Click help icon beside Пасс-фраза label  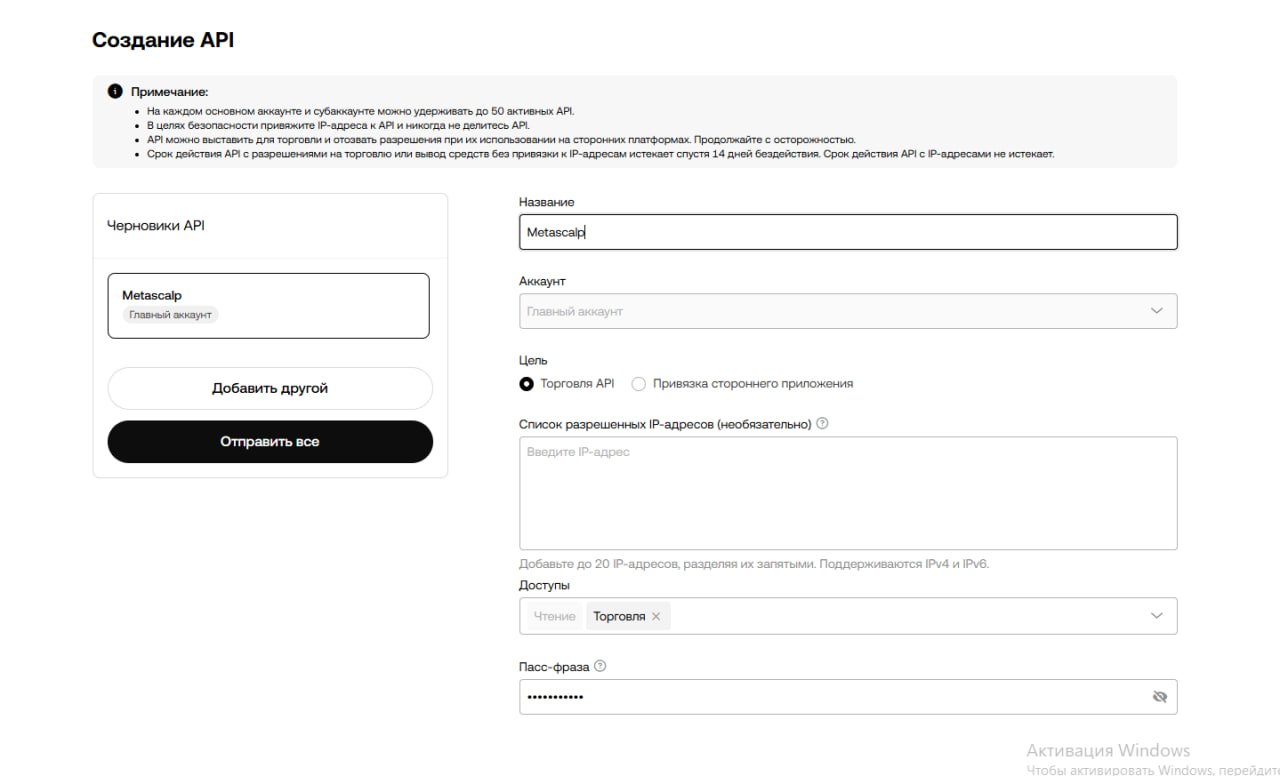point(600,666)
